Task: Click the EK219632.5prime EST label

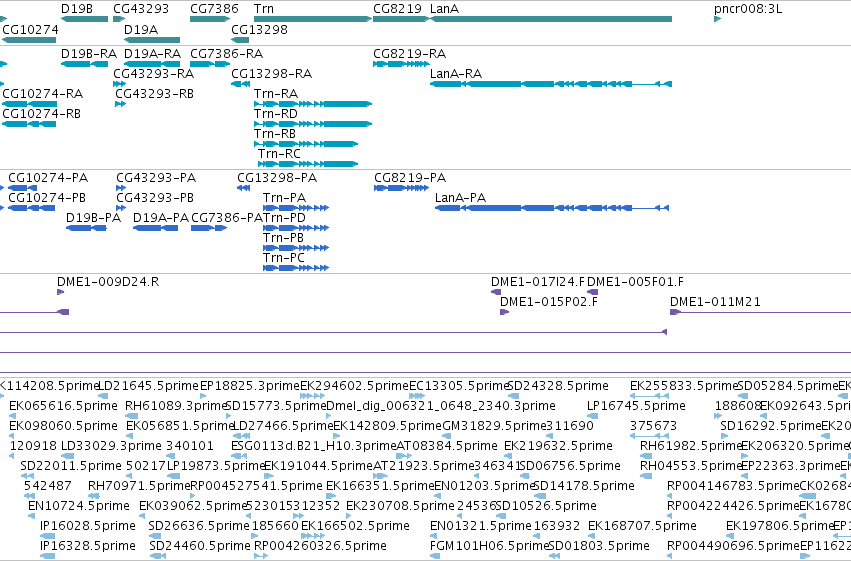Action: [x=558, y=446]
